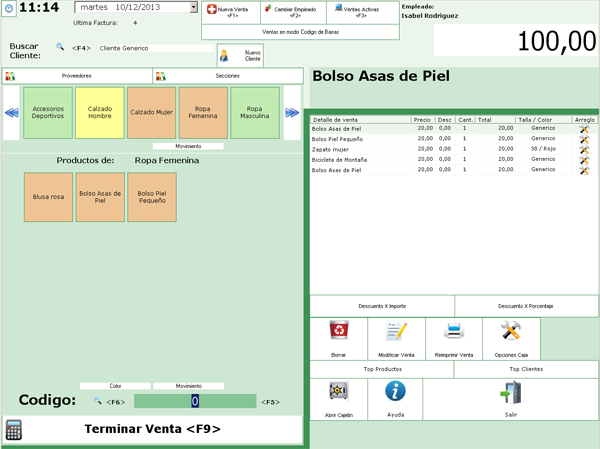This screenshot has height=449, width=600.
Task: Click Descuento X Porcentaje button
Action: point(526,306)
